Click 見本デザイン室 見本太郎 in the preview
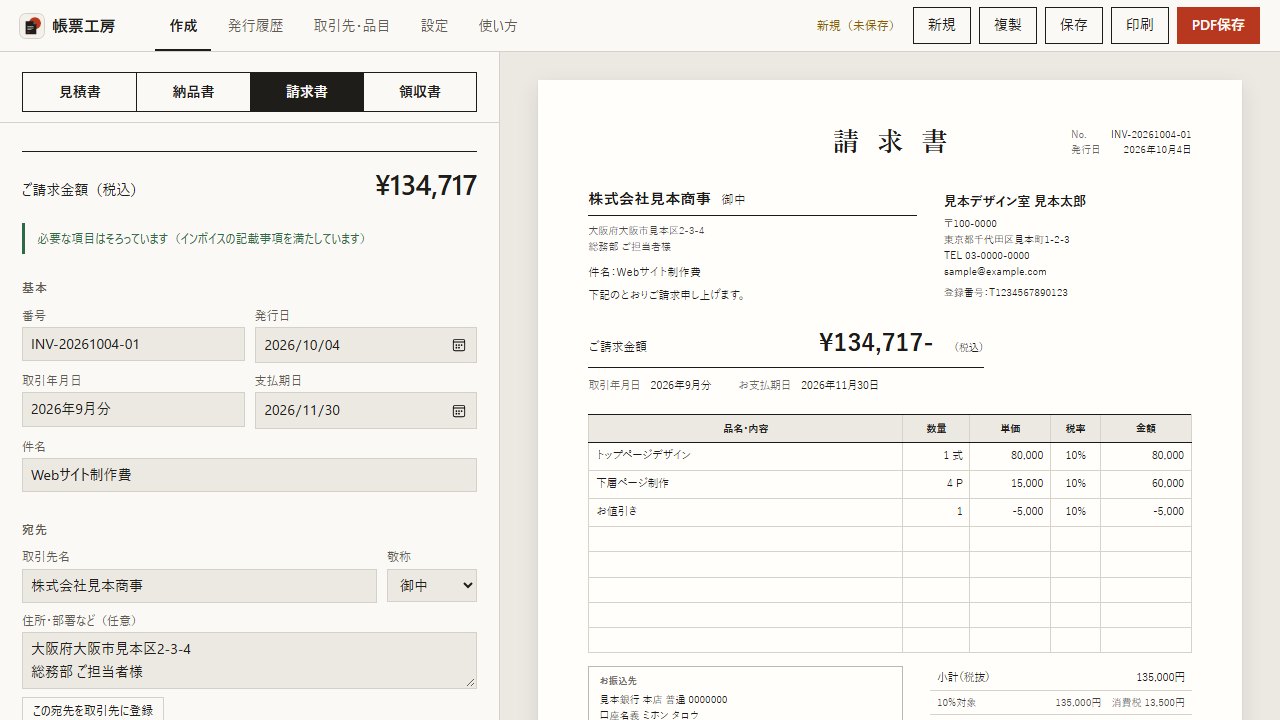 tap(1015, 201)
